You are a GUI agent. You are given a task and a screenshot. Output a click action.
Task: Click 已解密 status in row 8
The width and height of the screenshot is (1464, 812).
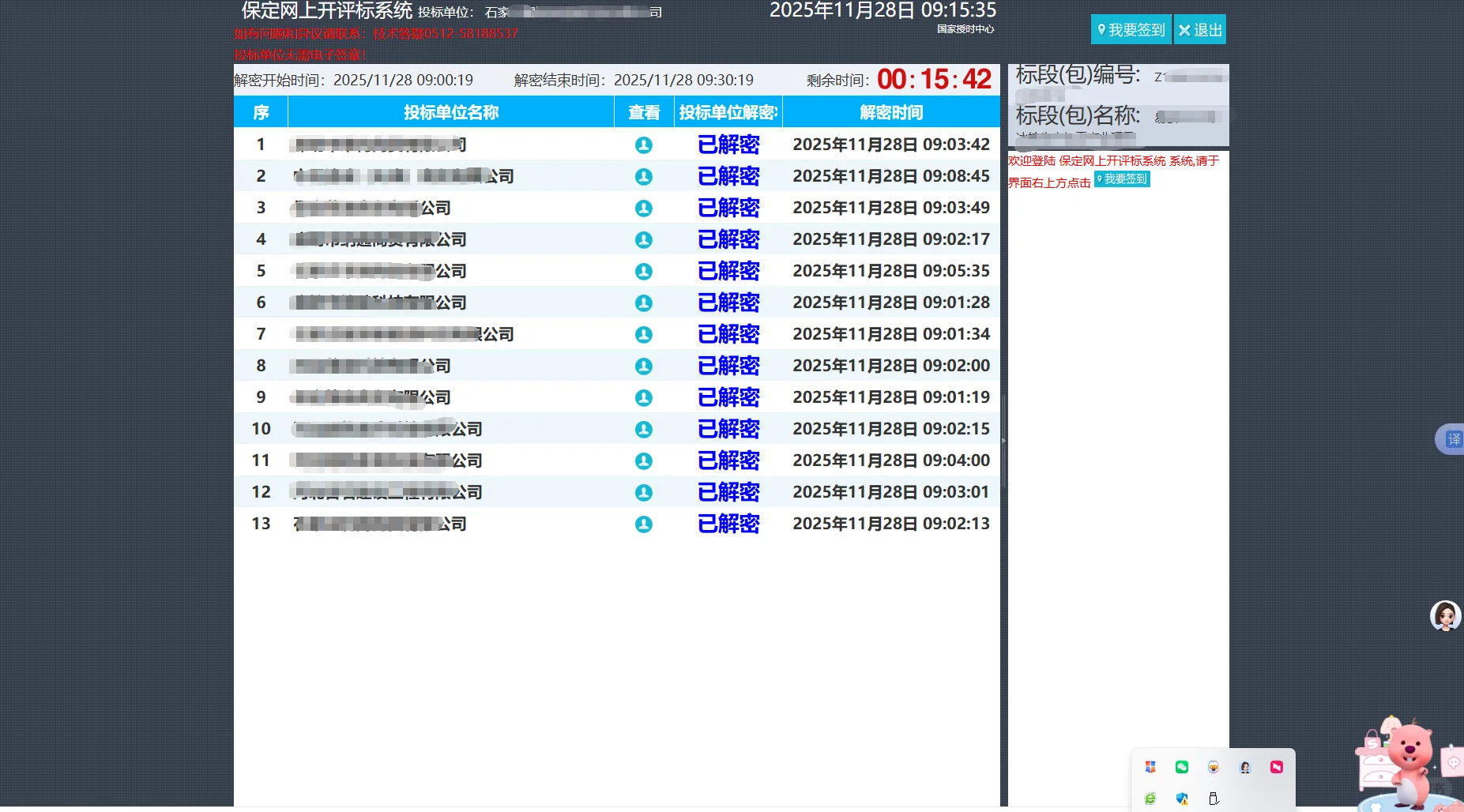pos(728,366)
